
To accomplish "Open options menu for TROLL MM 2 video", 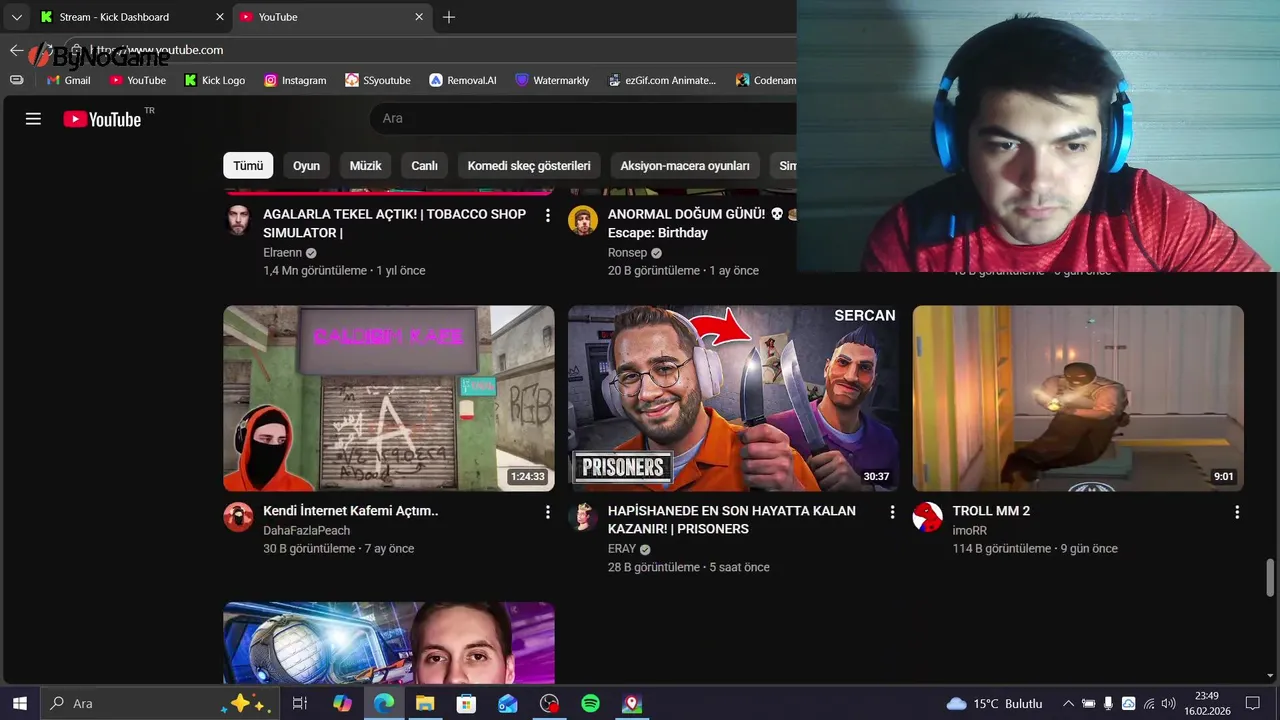I will (x=1237, y=512).
